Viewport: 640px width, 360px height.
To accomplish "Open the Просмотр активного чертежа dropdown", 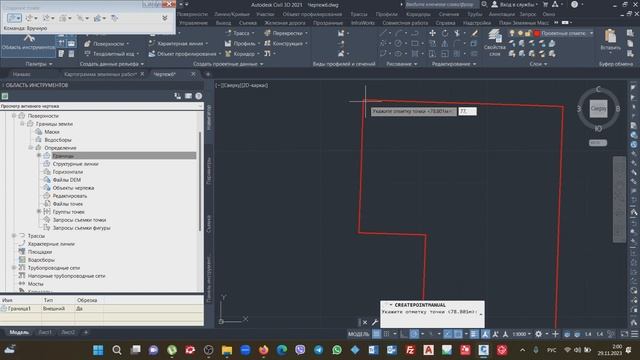I will (x=102, y=106).
